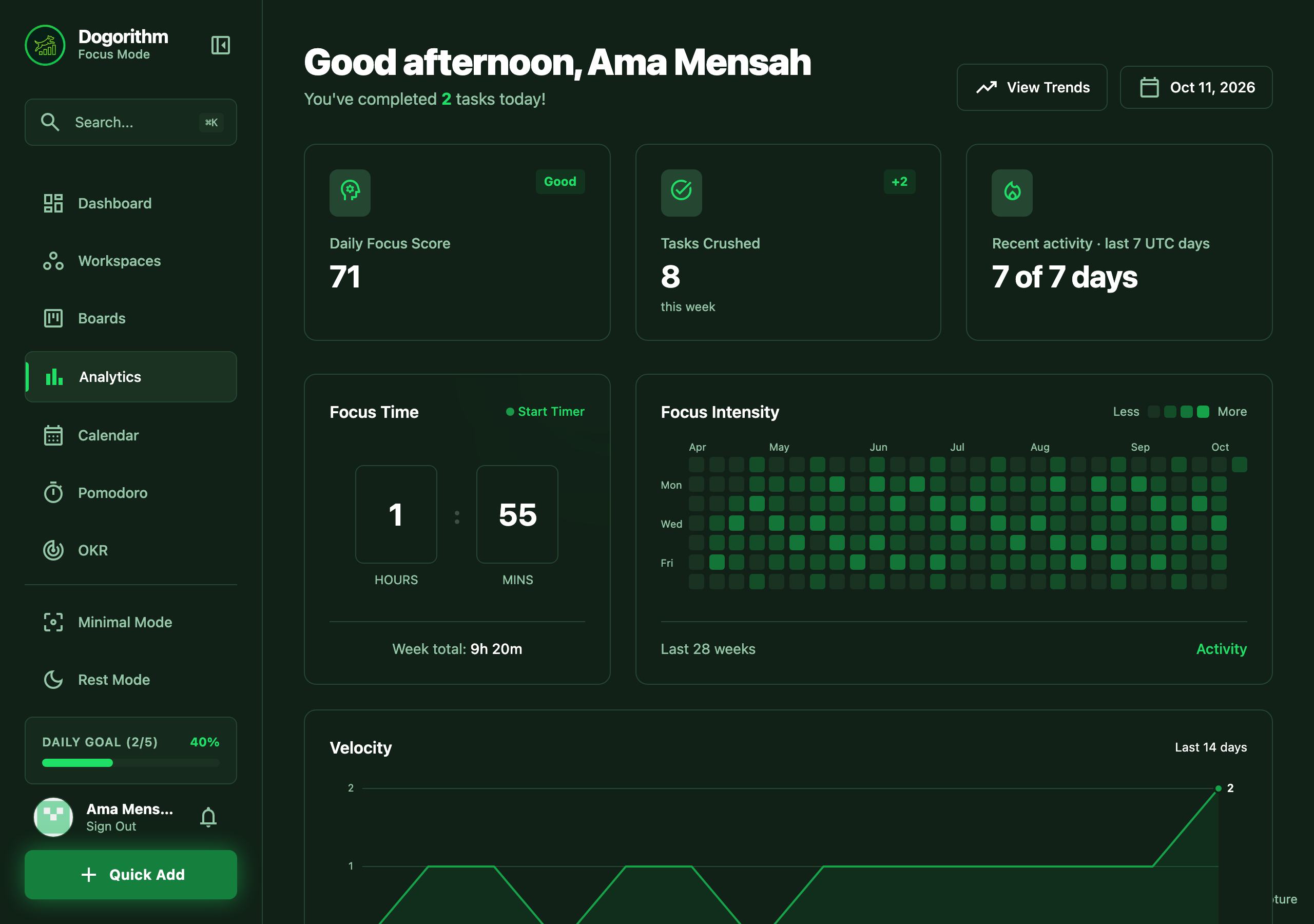Click the Dogorithm logo icon
This screenshot has width=1314, height=924.
[x=45, y=45]
